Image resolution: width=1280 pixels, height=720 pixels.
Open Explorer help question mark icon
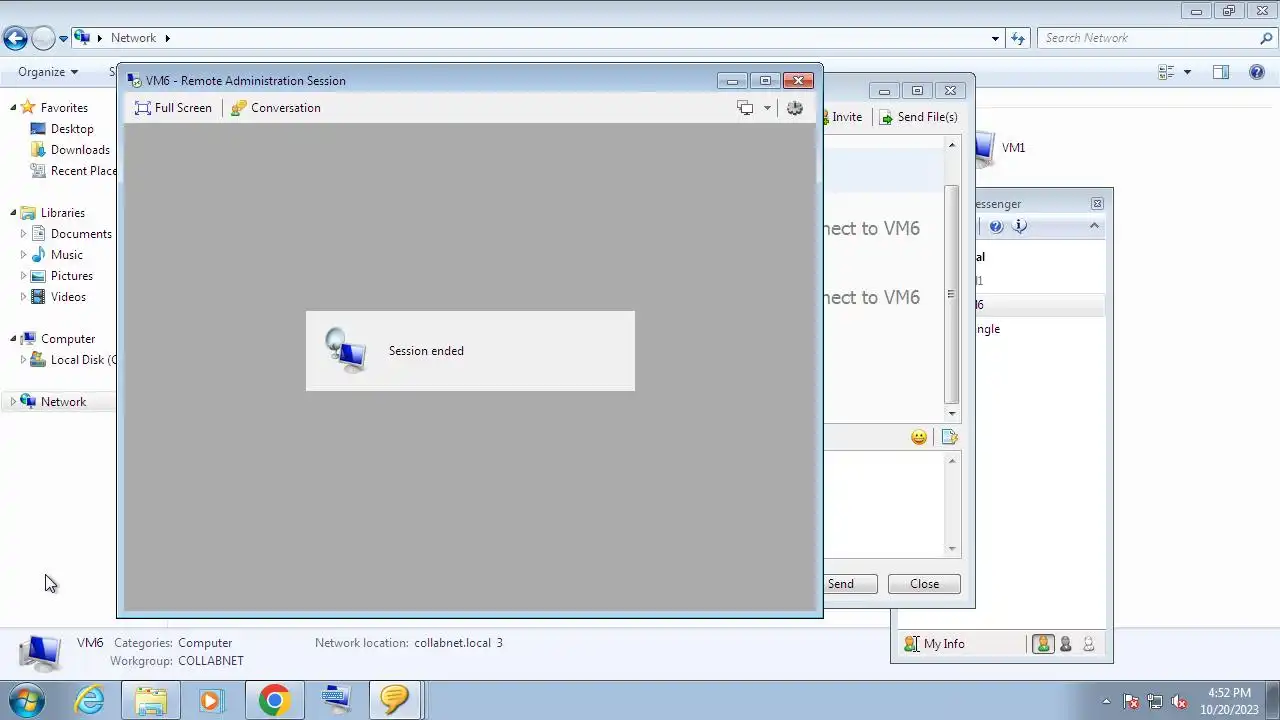pyautogui.click(x=1257, y=72)
